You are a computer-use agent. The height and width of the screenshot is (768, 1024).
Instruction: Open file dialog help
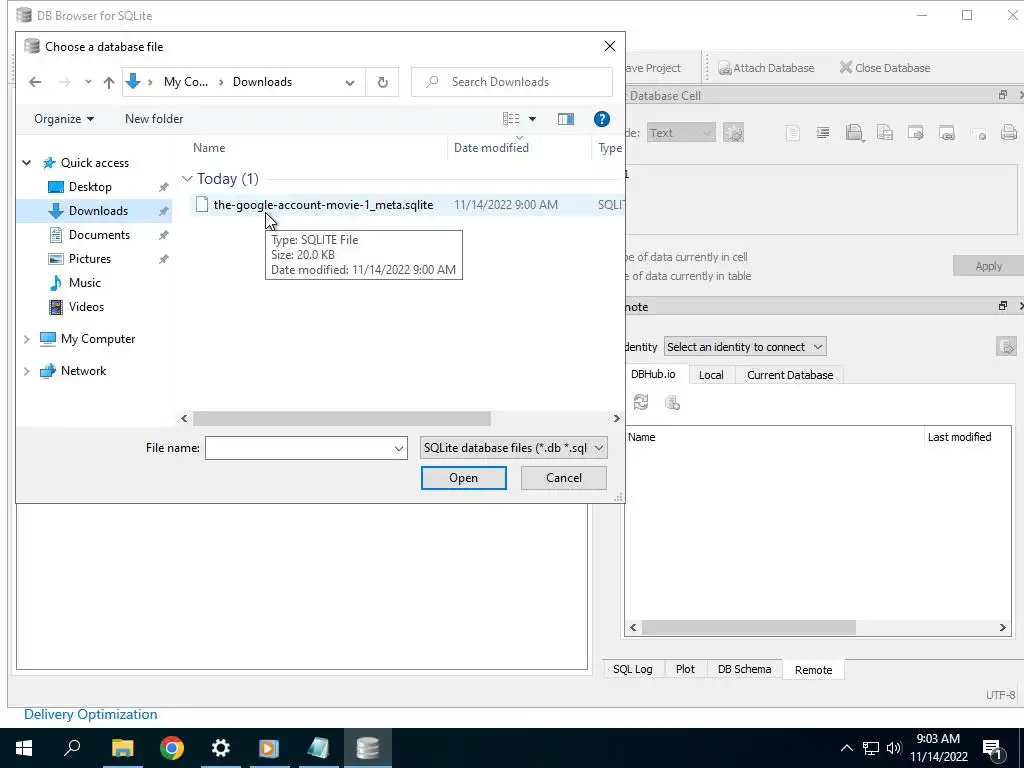coord(601,119)
